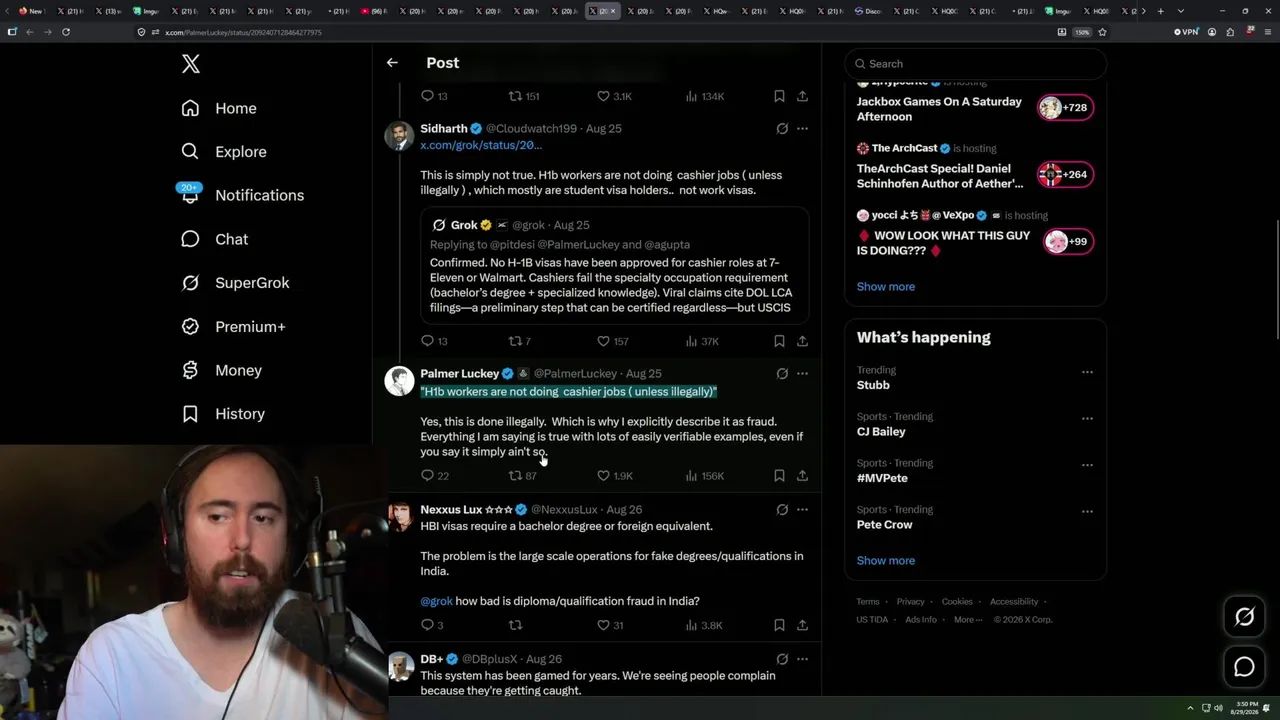1280x720 pixels.
Task: Open Palmer Luckey's profile name link
Action: point(459,374)
